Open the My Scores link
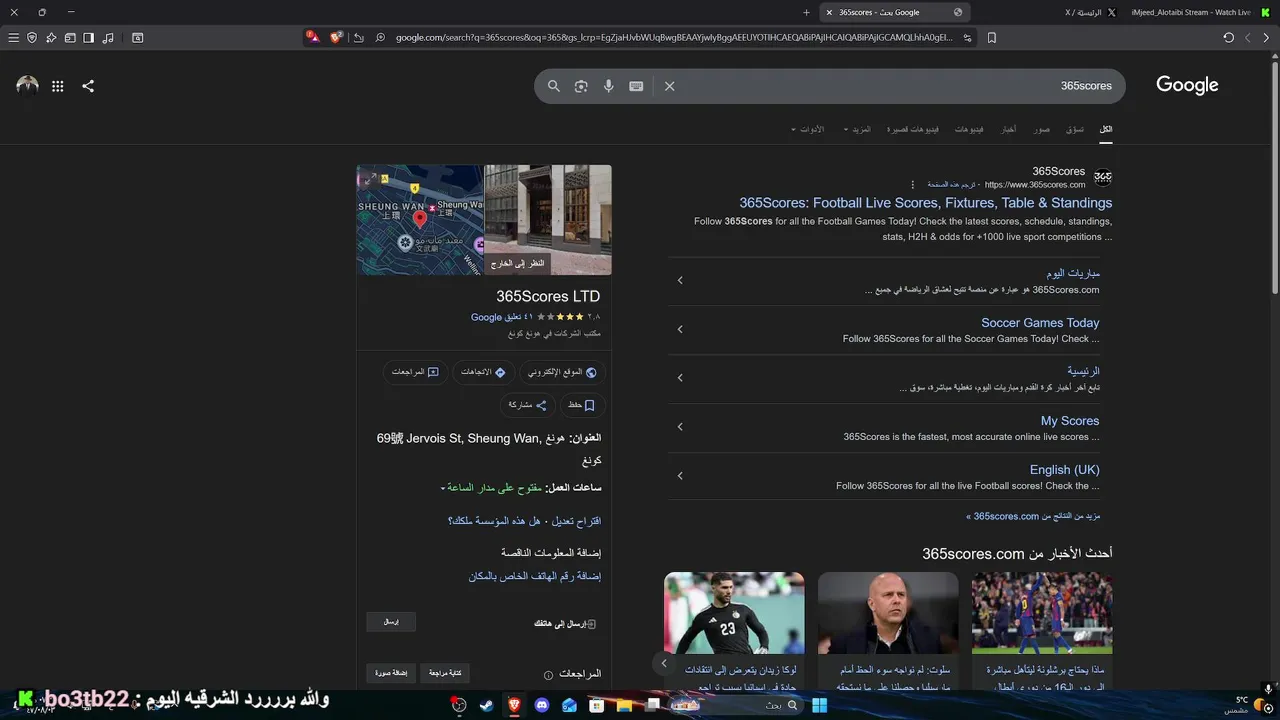Screen dimensions: 1280x720 (1070, 421)
